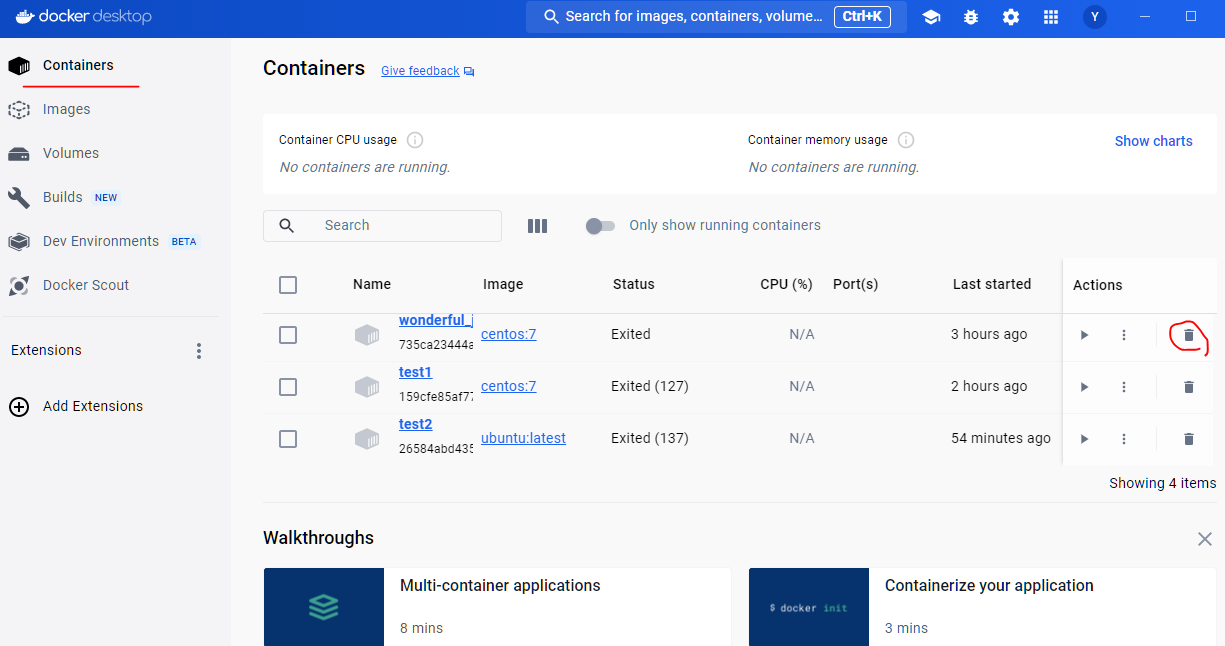This screenshot has height=646, width=1225.
Task: Click the global search bar at the top
Action: tap(716, 17)
